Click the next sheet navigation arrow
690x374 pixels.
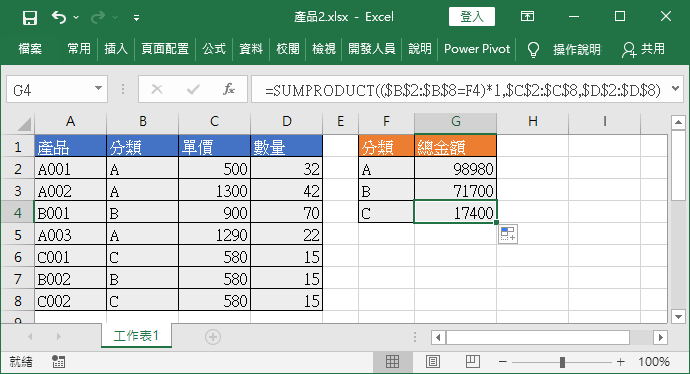(59, 337)
